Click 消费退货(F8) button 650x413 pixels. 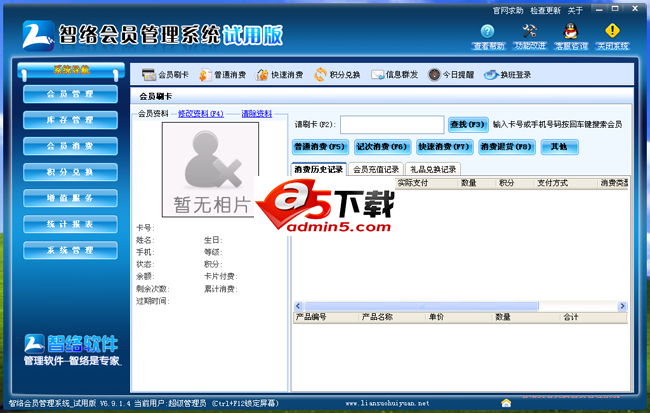click(506, 147)
